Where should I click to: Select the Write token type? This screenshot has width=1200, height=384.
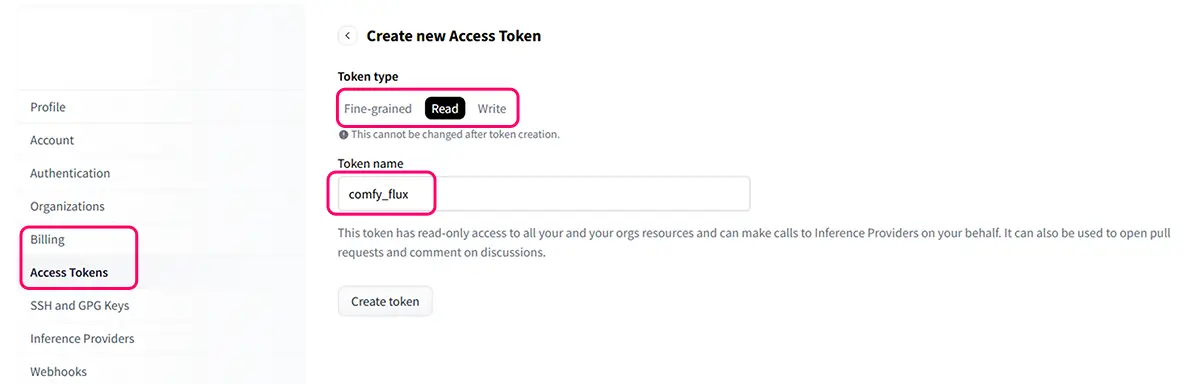coord(492,108)
